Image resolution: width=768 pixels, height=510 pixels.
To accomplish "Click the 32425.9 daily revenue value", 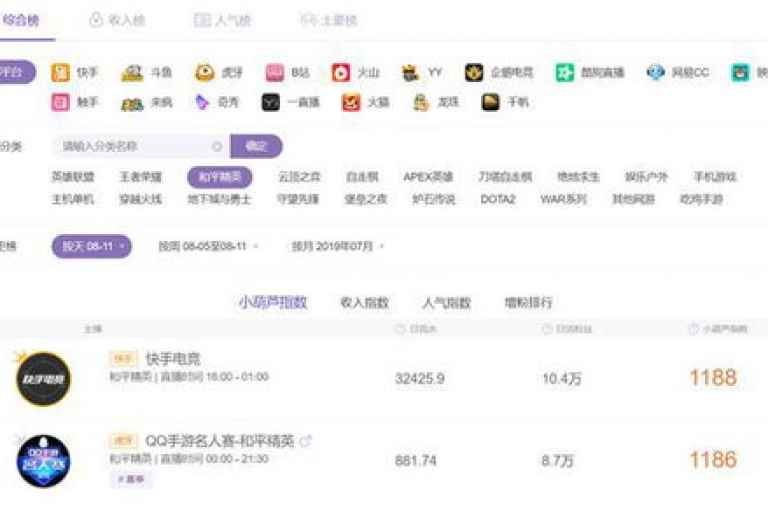I will point(420,378).
